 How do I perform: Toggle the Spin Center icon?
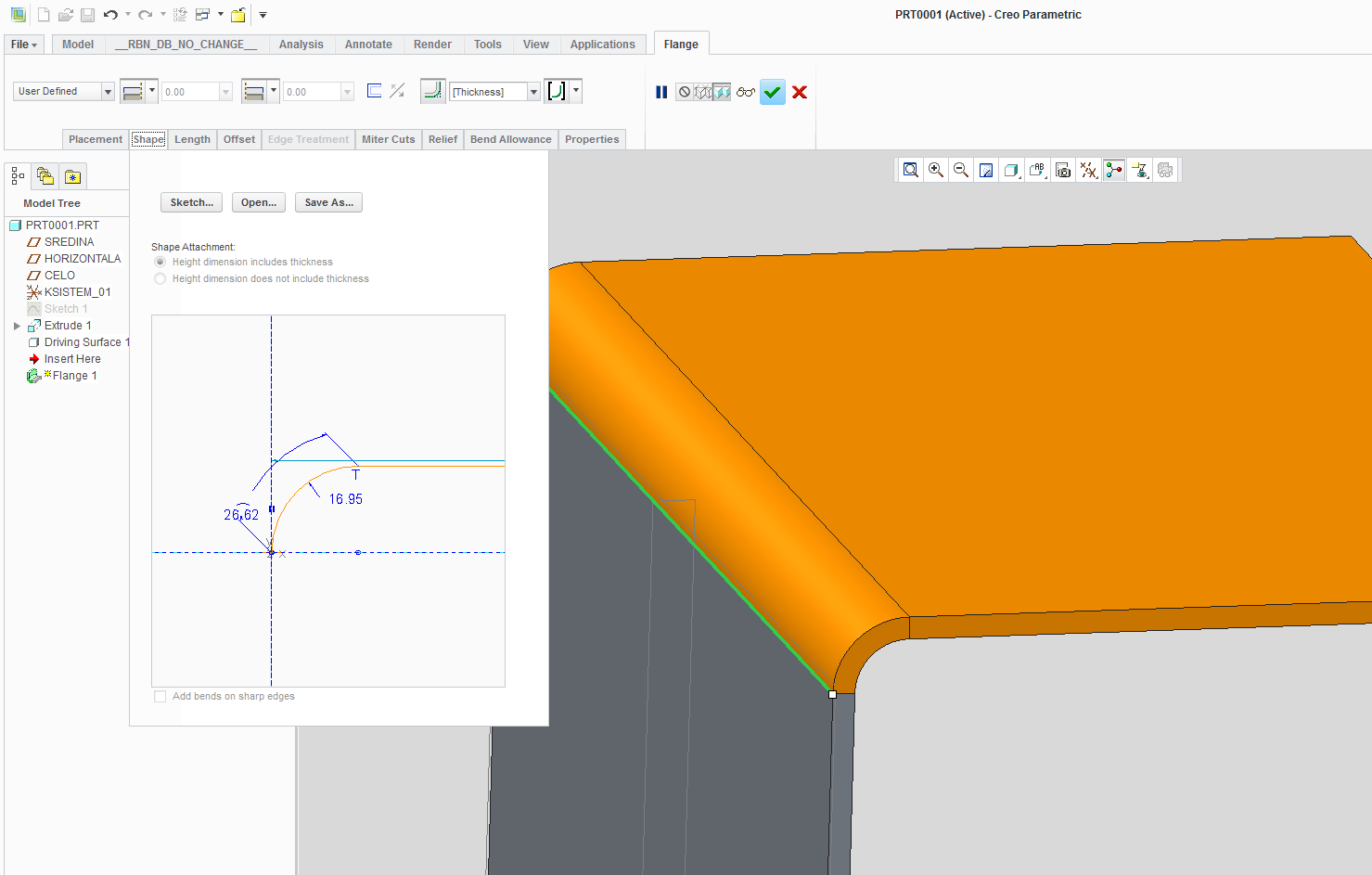(1114, 170)
